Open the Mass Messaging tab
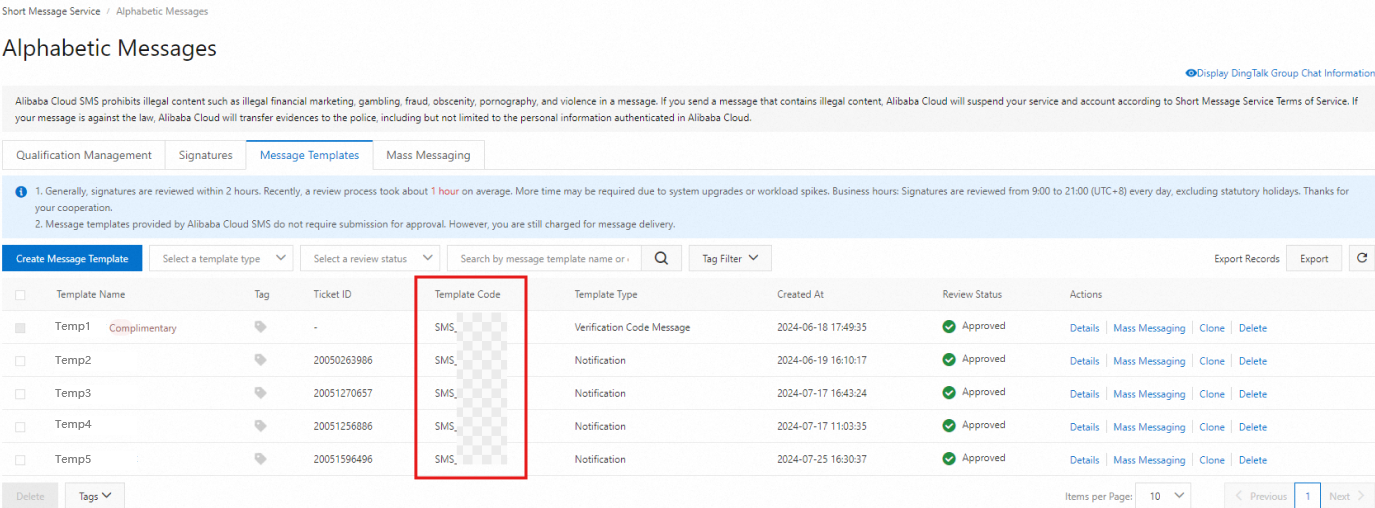The width and height of the screenshot is (1375, 508). pyautogui.click(x=428, y=155)
